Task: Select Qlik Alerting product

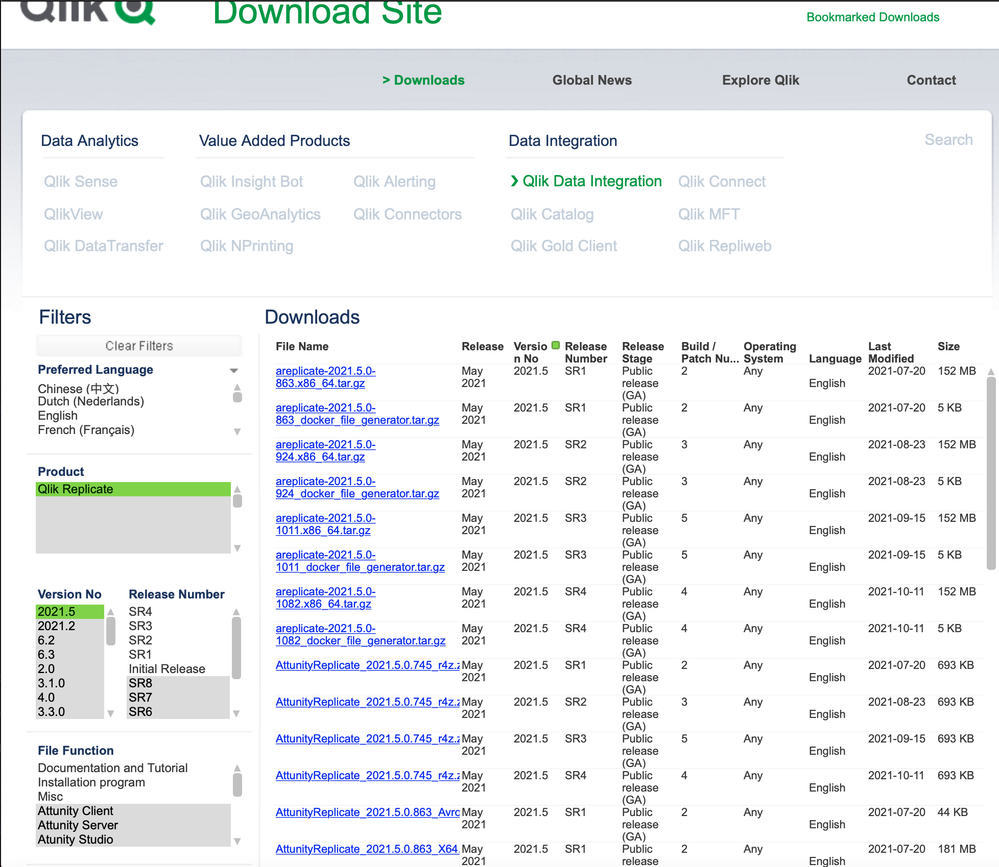Action: coord(394,182)
